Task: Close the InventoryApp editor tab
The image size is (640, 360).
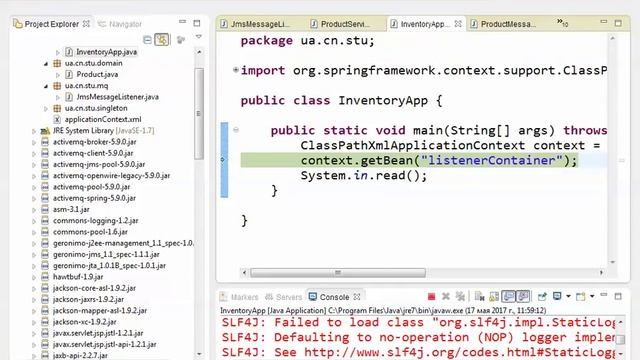Action: coord(458,24)
